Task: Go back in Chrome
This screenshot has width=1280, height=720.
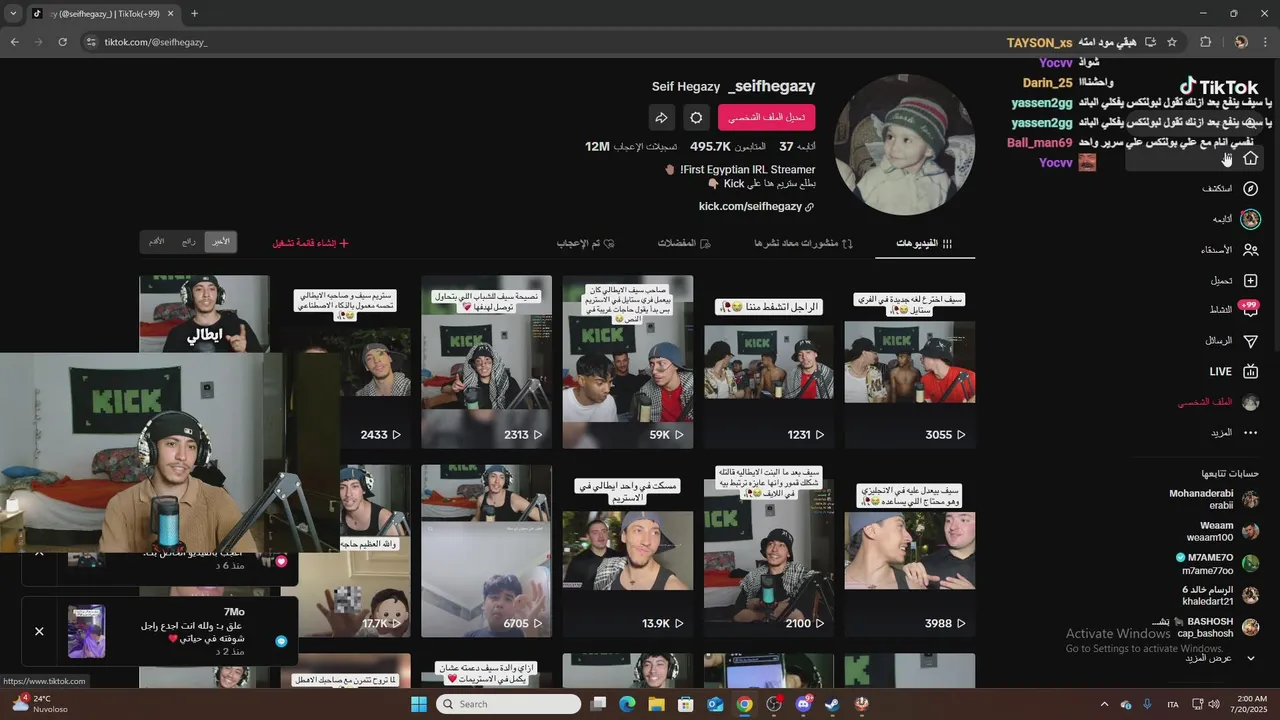Action: click(14, 42)
